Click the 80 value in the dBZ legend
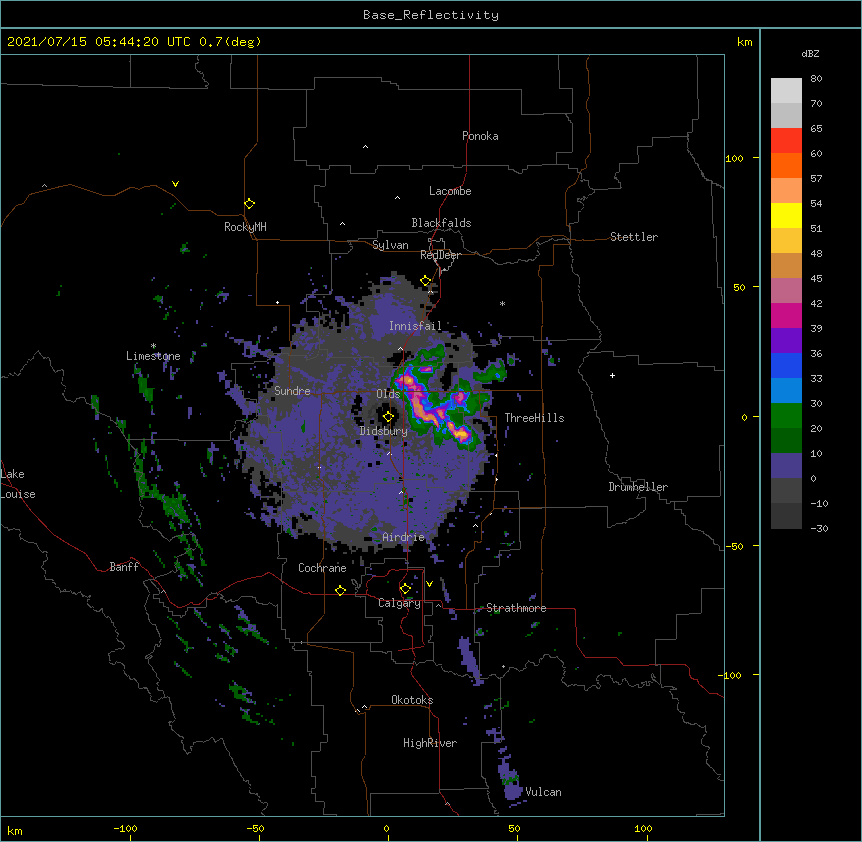862x842 pixels. [x=816, y=79]
